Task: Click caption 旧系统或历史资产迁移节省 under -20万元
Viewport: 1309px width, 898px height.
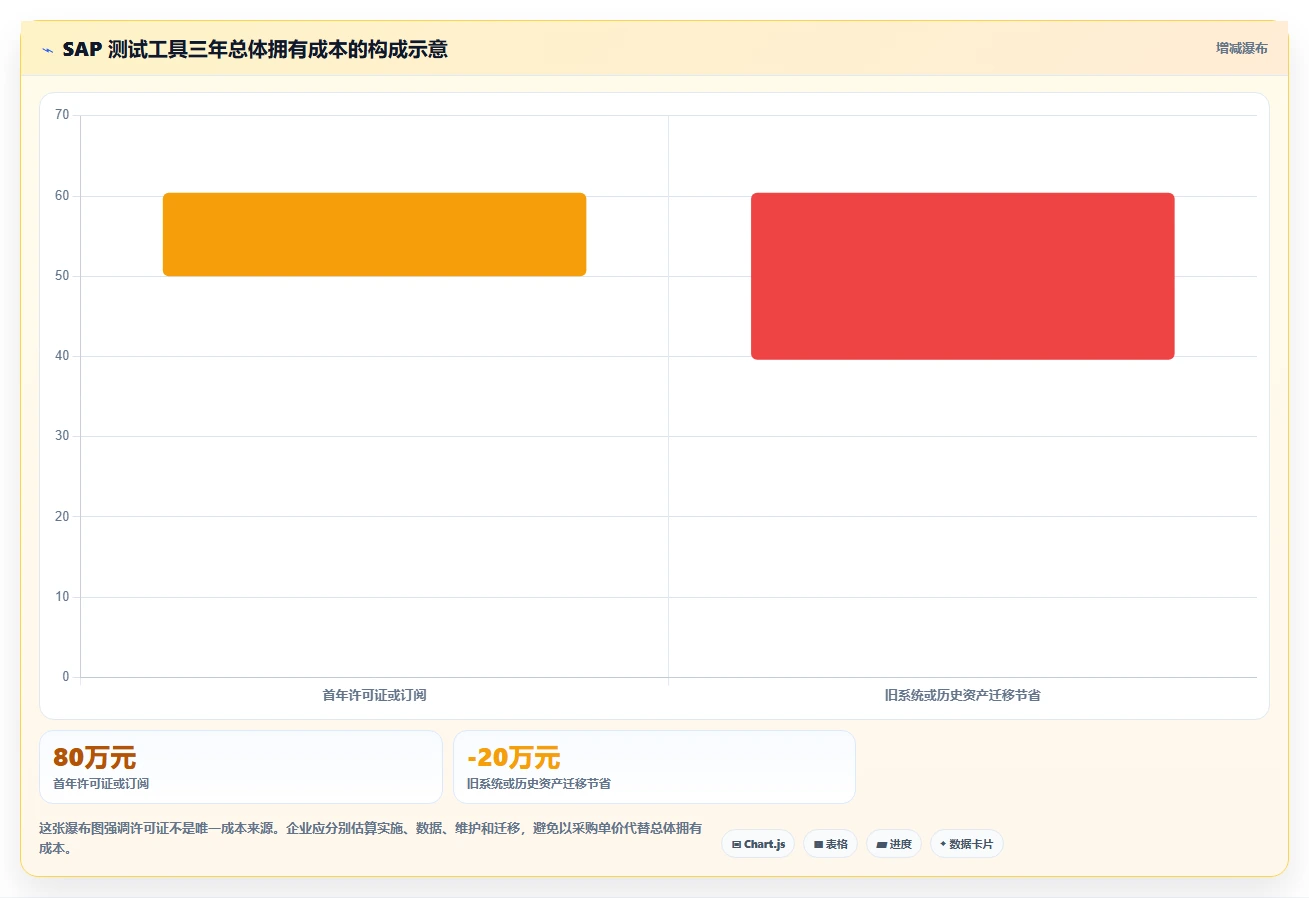Action: tap(539, 784)
